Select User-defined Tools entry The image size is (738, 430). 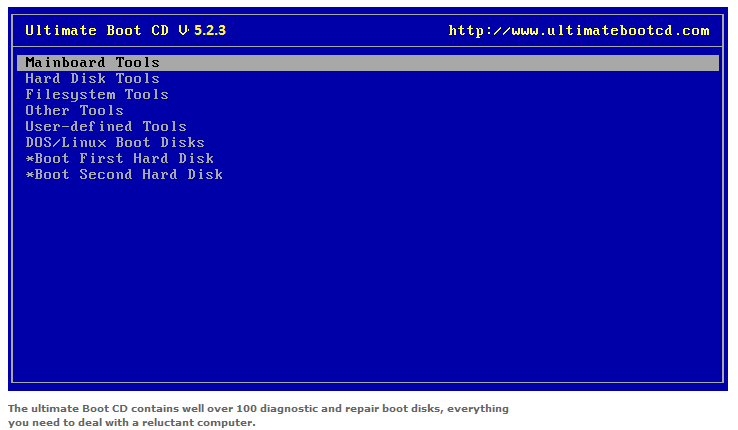point(106,127)
